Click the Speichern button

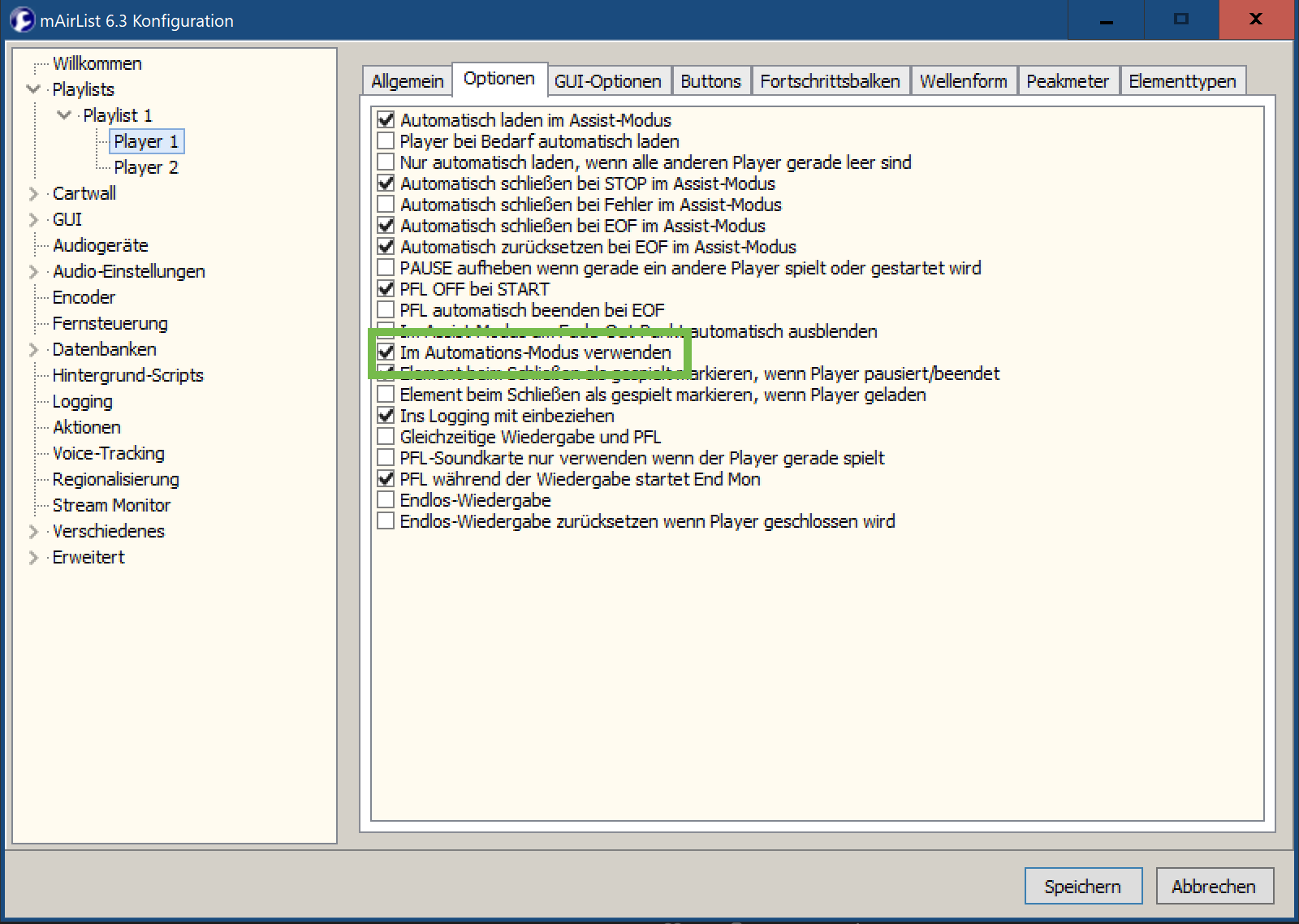click(x=1082, y=887)
